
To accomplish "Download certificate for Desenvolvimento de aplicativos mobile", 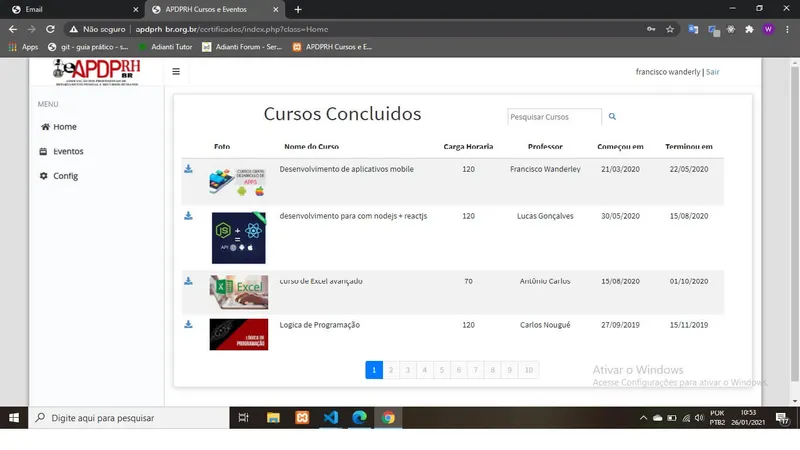I will click(x=188, y=169).
